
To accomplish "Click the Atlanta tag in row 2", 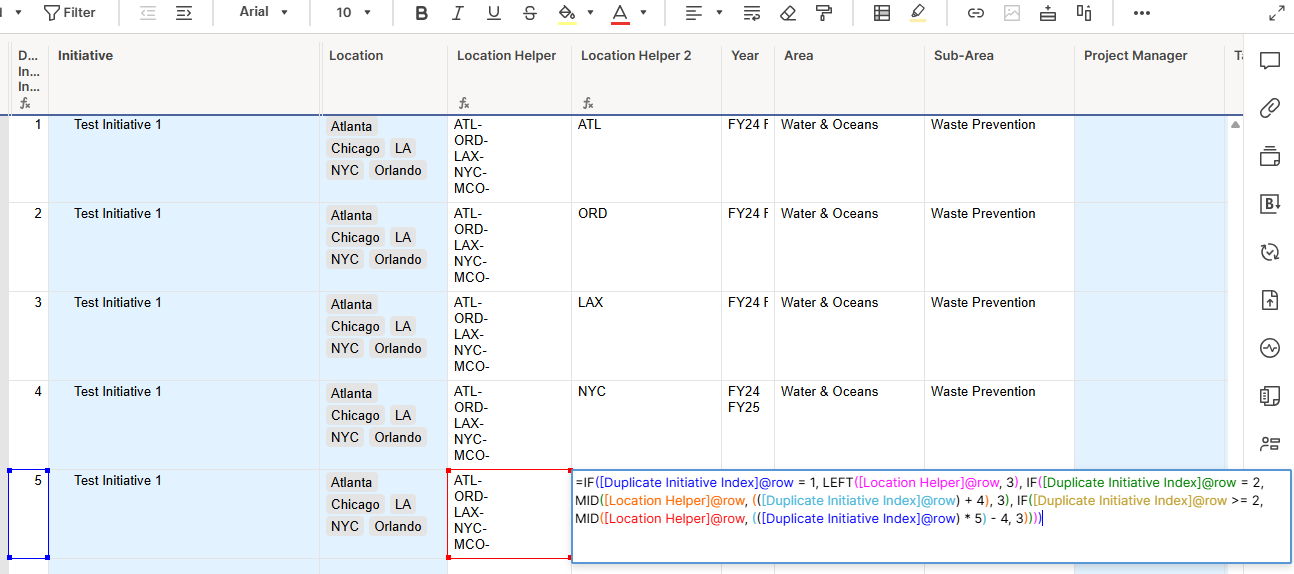I will [x=351, y=215].
